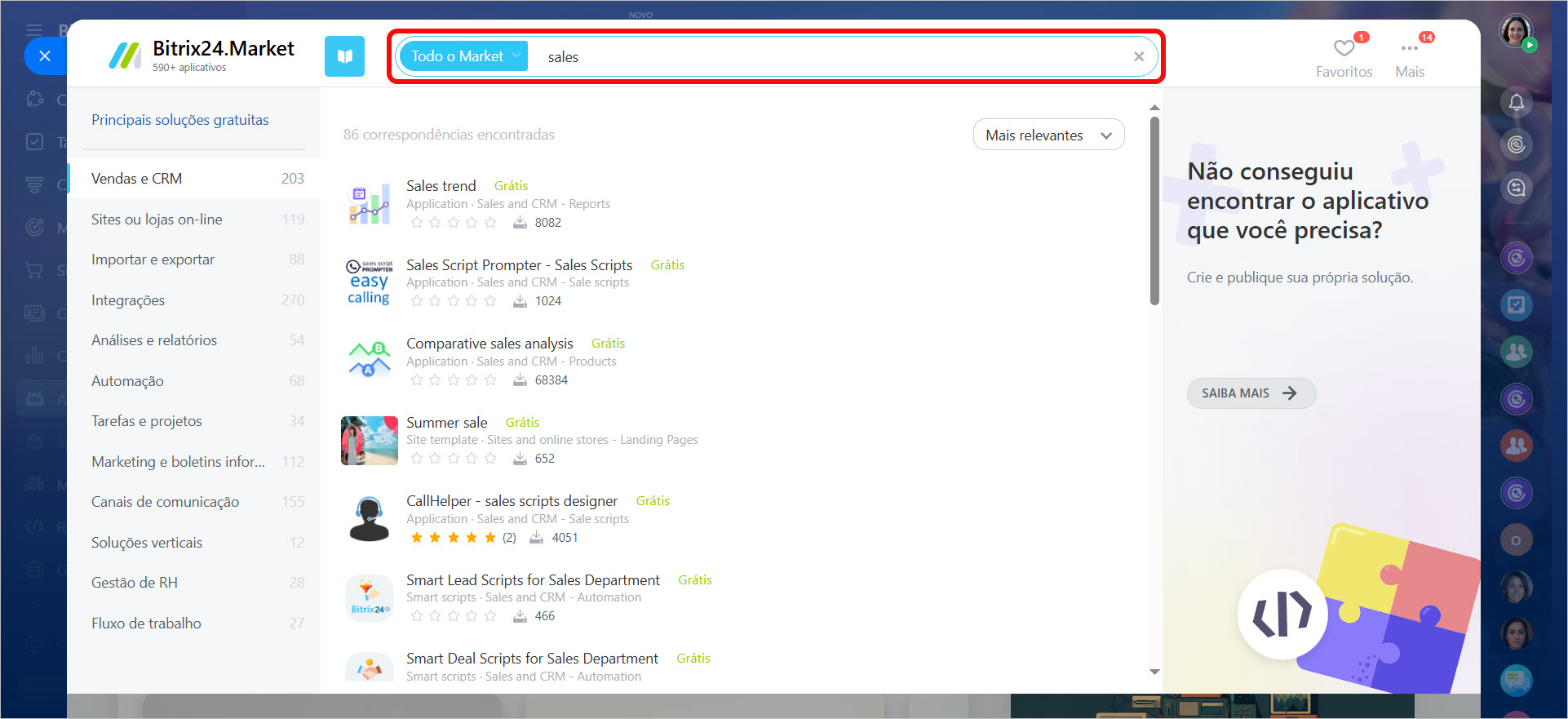Click the Sales trend chart icon
This screenshot has height=719, width=1568.
[370, 204]
